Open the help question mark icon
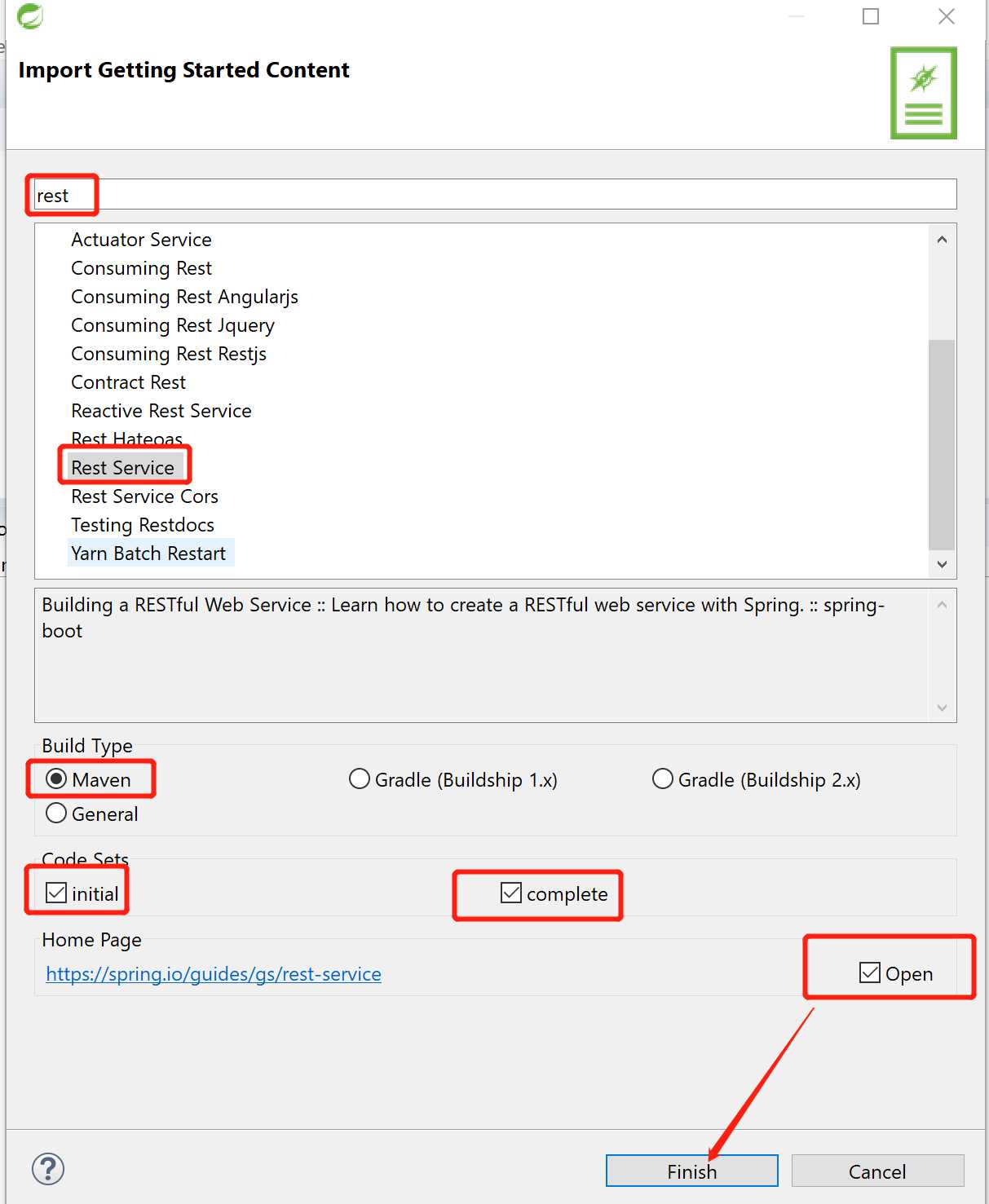This screenshot has height=1204, width=989. [x=48, y=1169]
